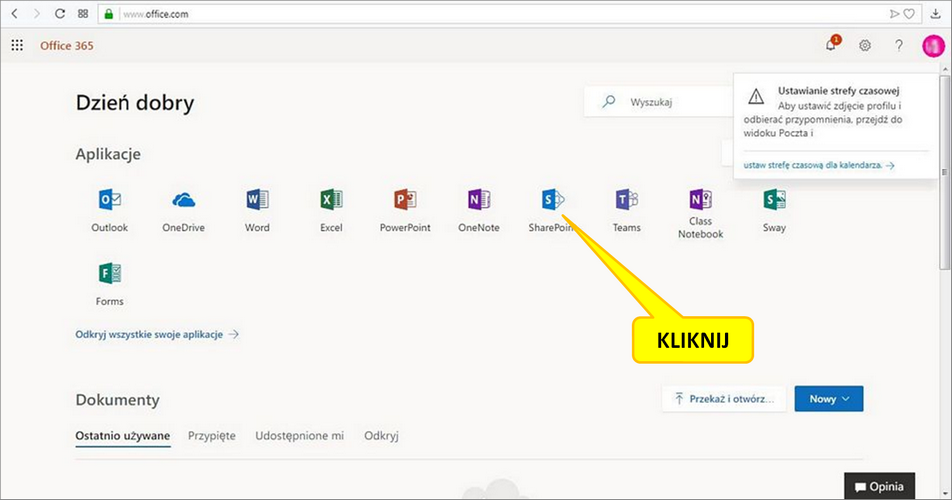Image resolution: width=952 pixels, height=500 pixels.
Task: Launch the Teams app
Action: point(627,211)
